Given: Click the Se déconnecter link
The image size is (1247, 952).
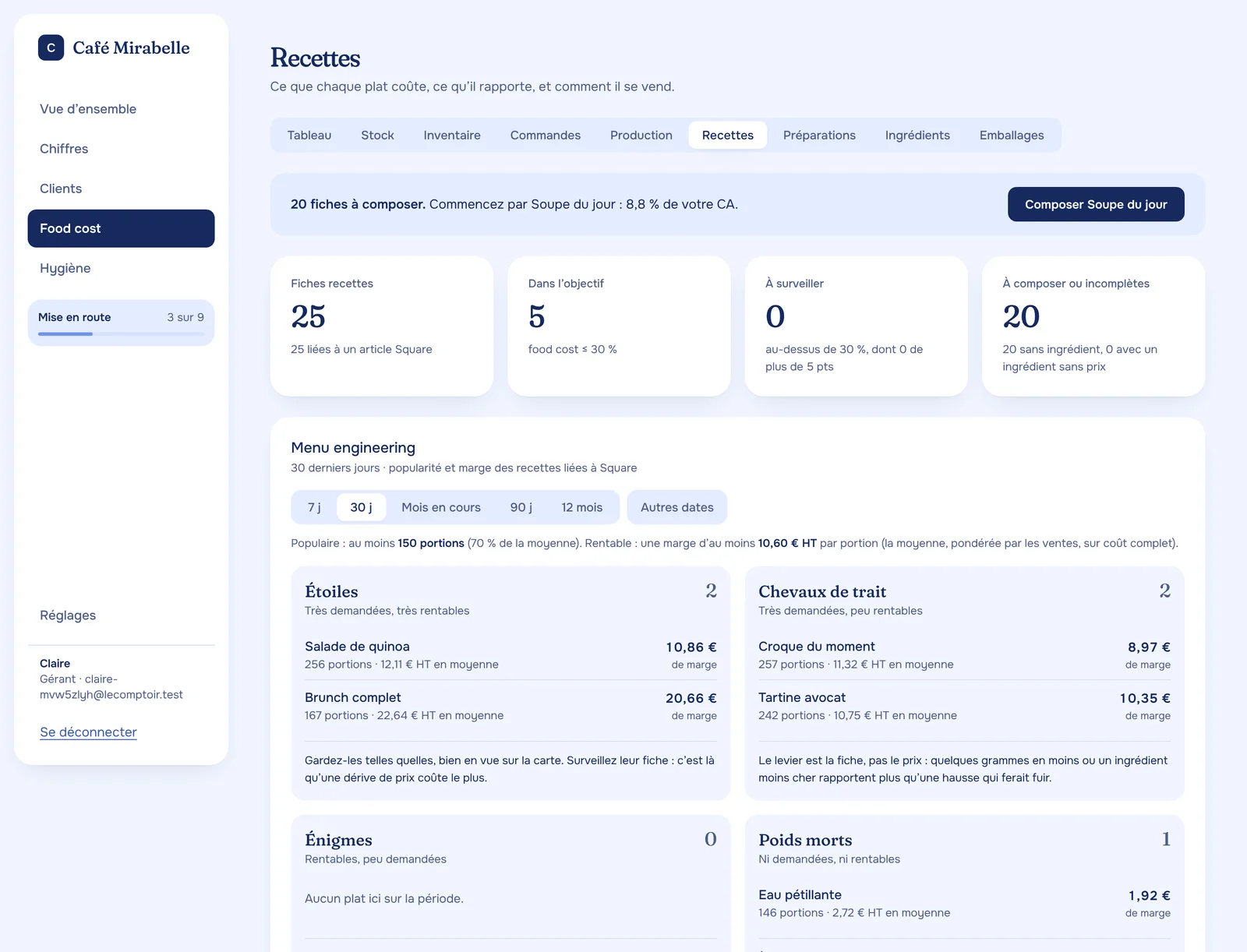Looking at the screenshot, I should point(88,732).
